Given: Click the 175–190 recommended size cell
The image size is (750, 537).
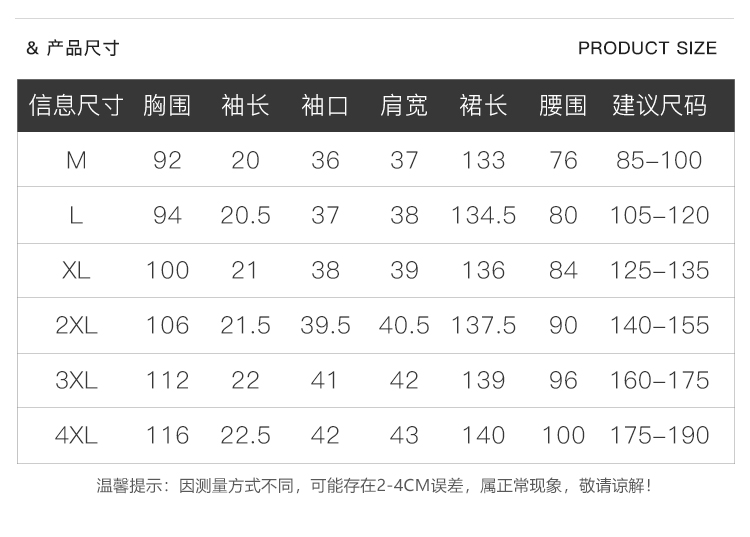Looking at the screenshot, I should click(x=660, y=435).
